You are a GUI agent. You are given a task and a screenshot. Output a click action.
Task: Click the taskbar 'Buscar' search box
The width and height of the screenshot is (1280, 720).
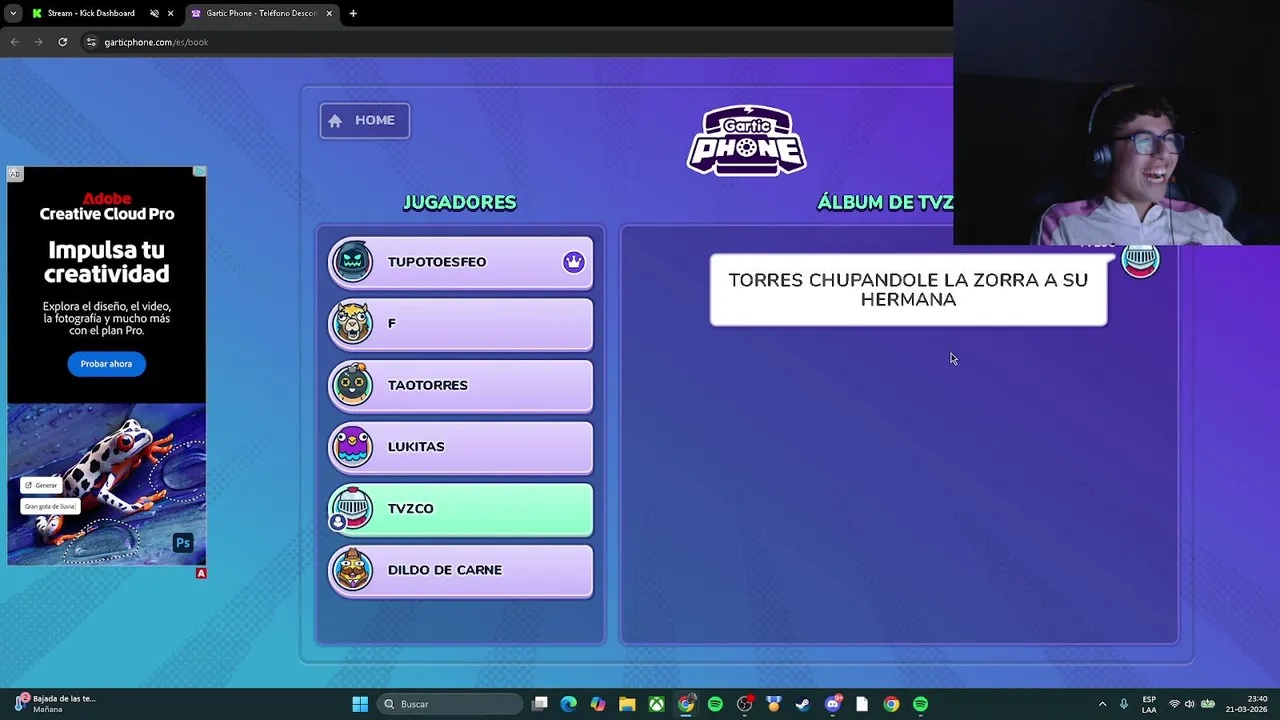(449, 704)
